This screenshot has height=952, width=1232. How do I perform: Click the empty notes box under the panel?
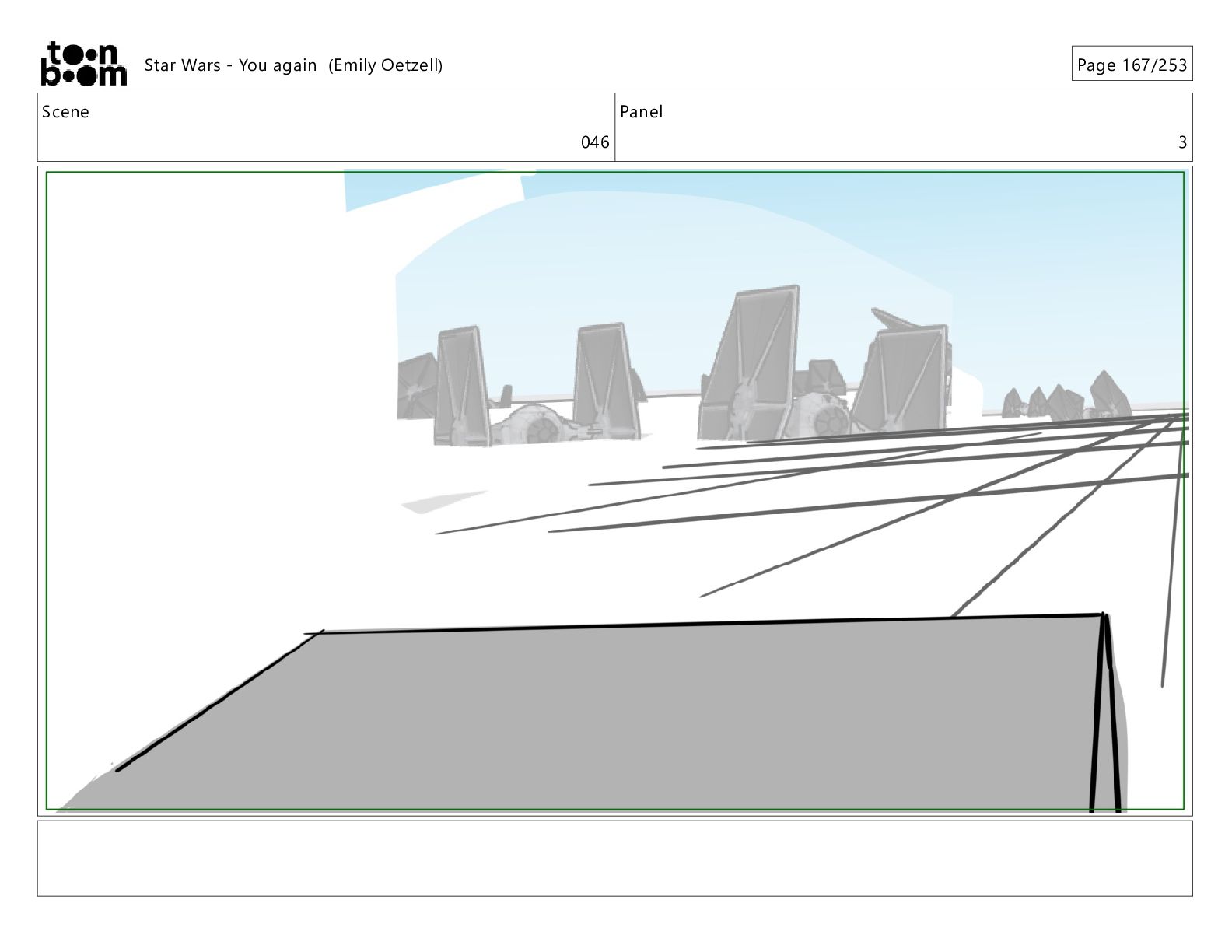615,858
